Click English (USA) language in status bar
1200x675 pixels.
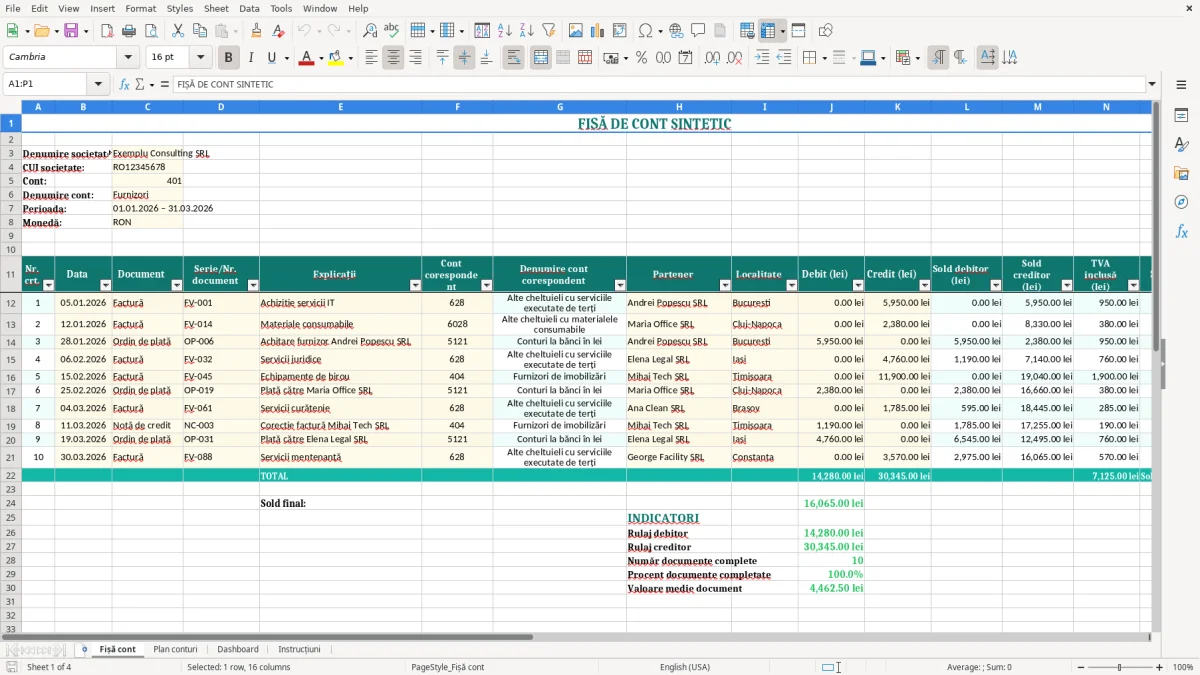[x=685, y=667]
